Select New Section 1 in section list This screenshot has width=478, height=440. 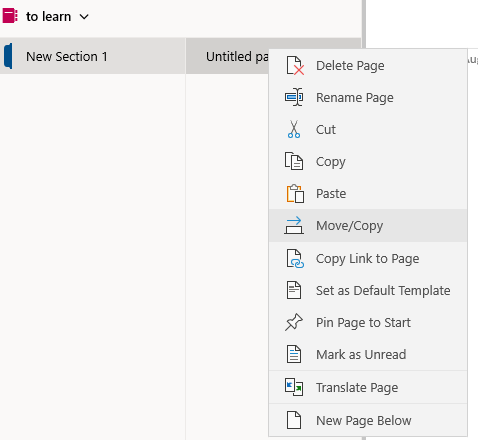[93, 56]
